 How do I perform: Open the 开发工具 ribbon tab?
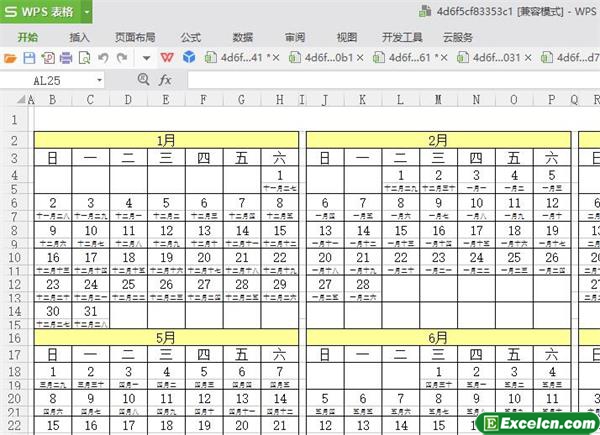coord(402,37)
